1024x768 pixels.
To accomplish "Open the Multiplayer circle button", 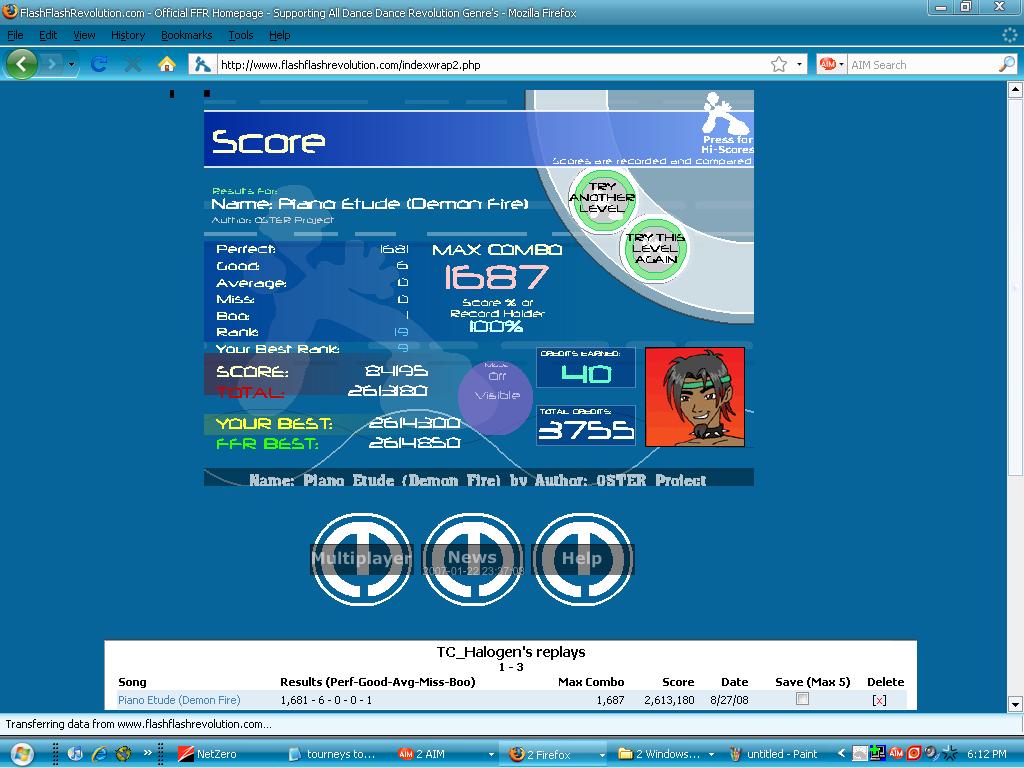I will (x=362, y=559).
